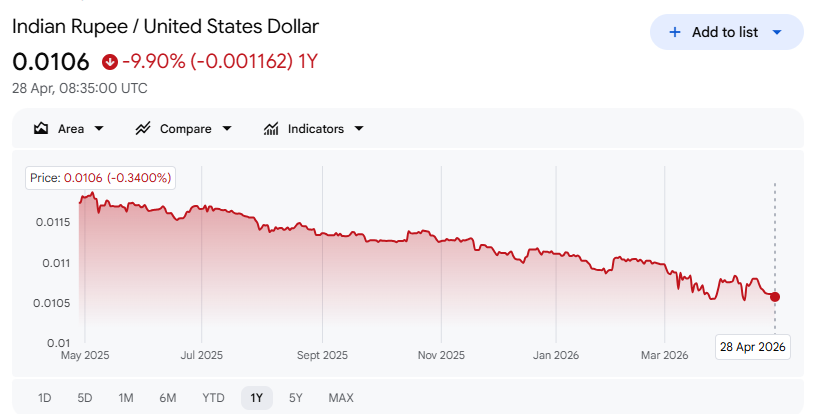819x414 pixels.
Task: Click the 28 Apr 2026 date label
Action: tap(754, 347)
